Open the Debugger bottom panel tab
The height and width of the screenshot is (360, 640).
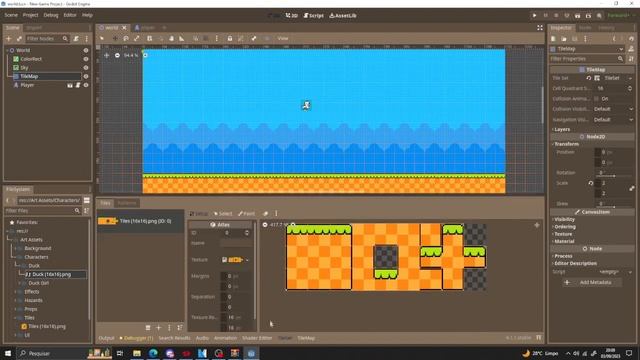(136, 338)
